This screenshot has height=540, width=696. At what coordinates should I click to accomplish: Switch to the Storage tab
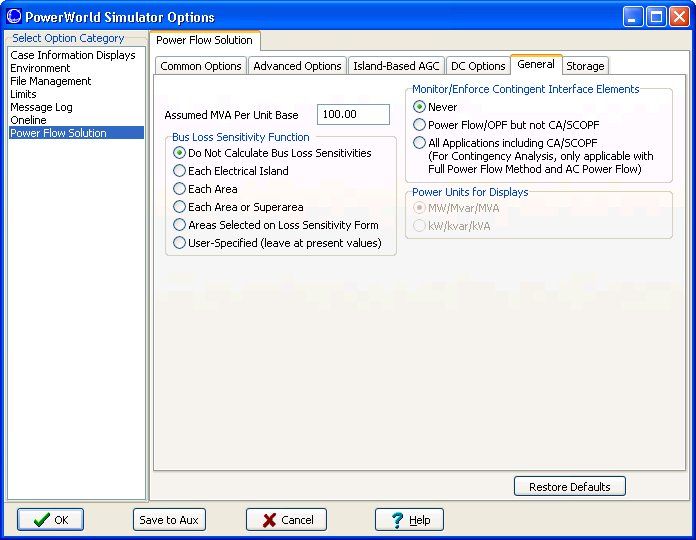click(x=585, y=66)
